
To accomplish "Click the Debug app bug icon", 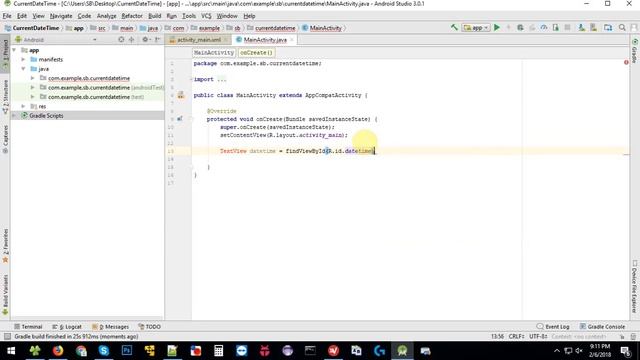I will click(520, 27).
